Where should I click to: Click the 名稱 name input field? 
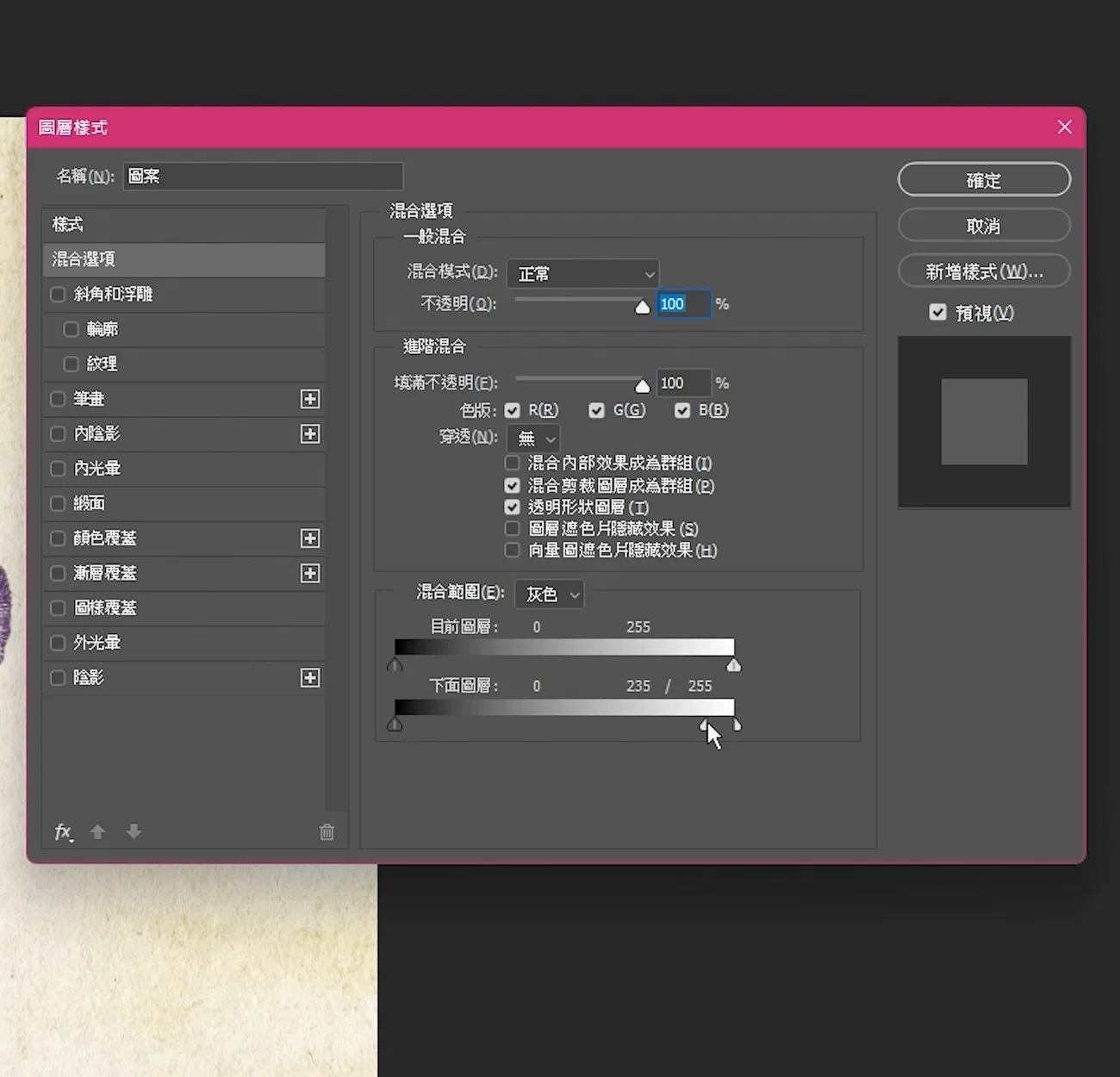tap(264, 176)
